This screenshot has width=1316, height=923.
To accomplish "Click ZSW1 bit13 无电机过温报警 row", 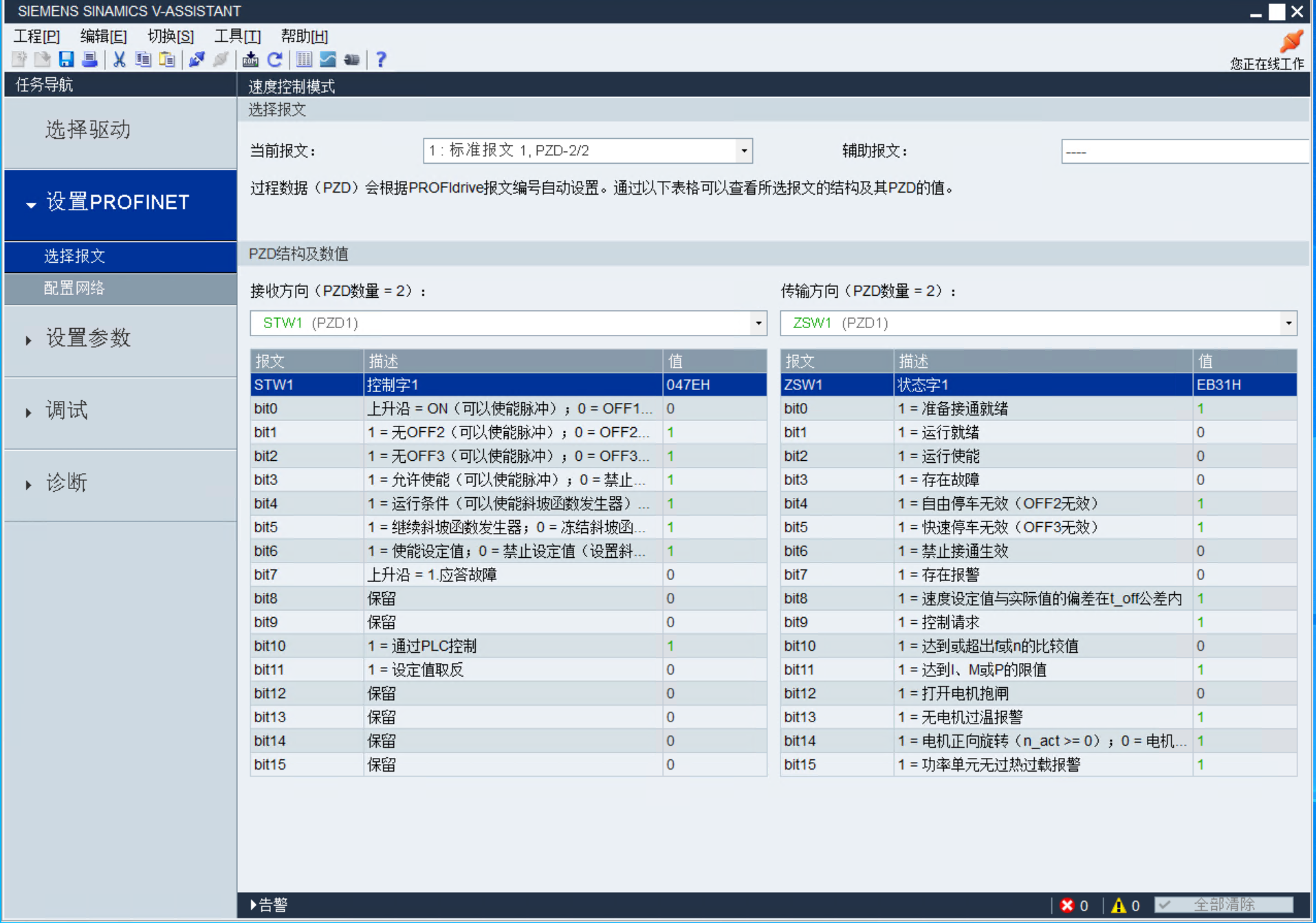I will pos(1038,717).
